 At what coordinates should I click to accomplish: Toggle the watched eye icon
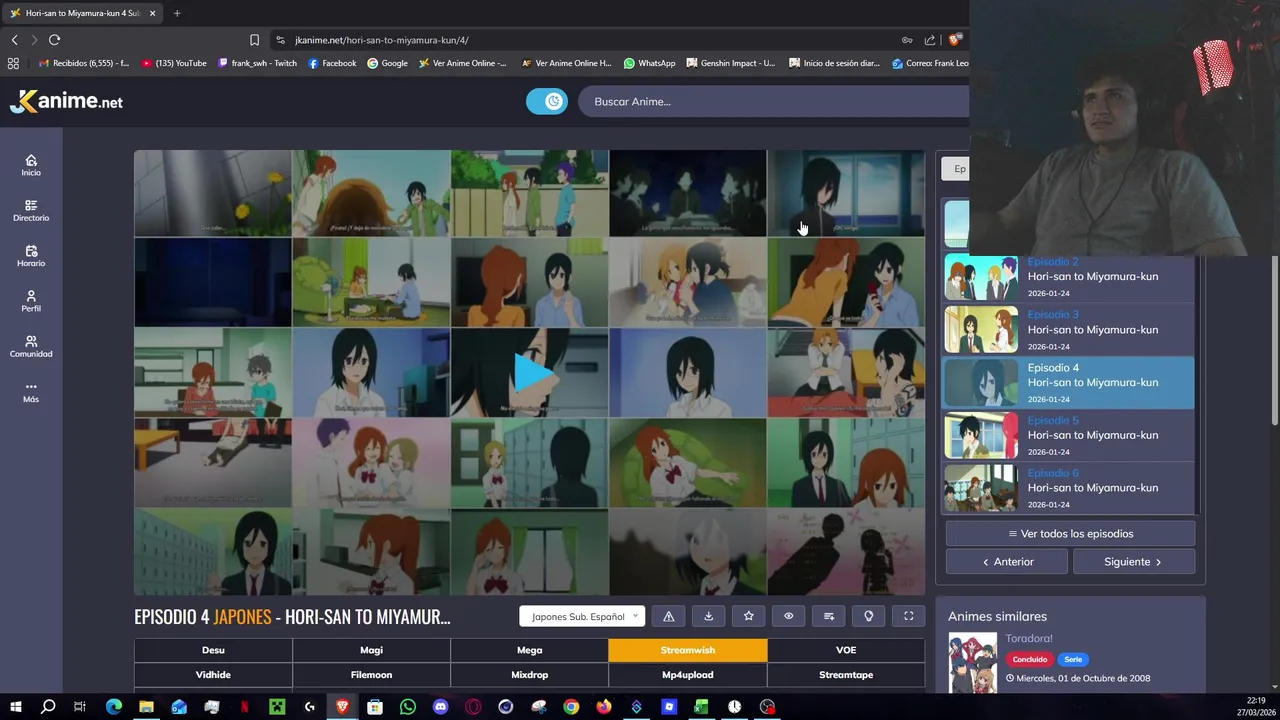(788, 616)
